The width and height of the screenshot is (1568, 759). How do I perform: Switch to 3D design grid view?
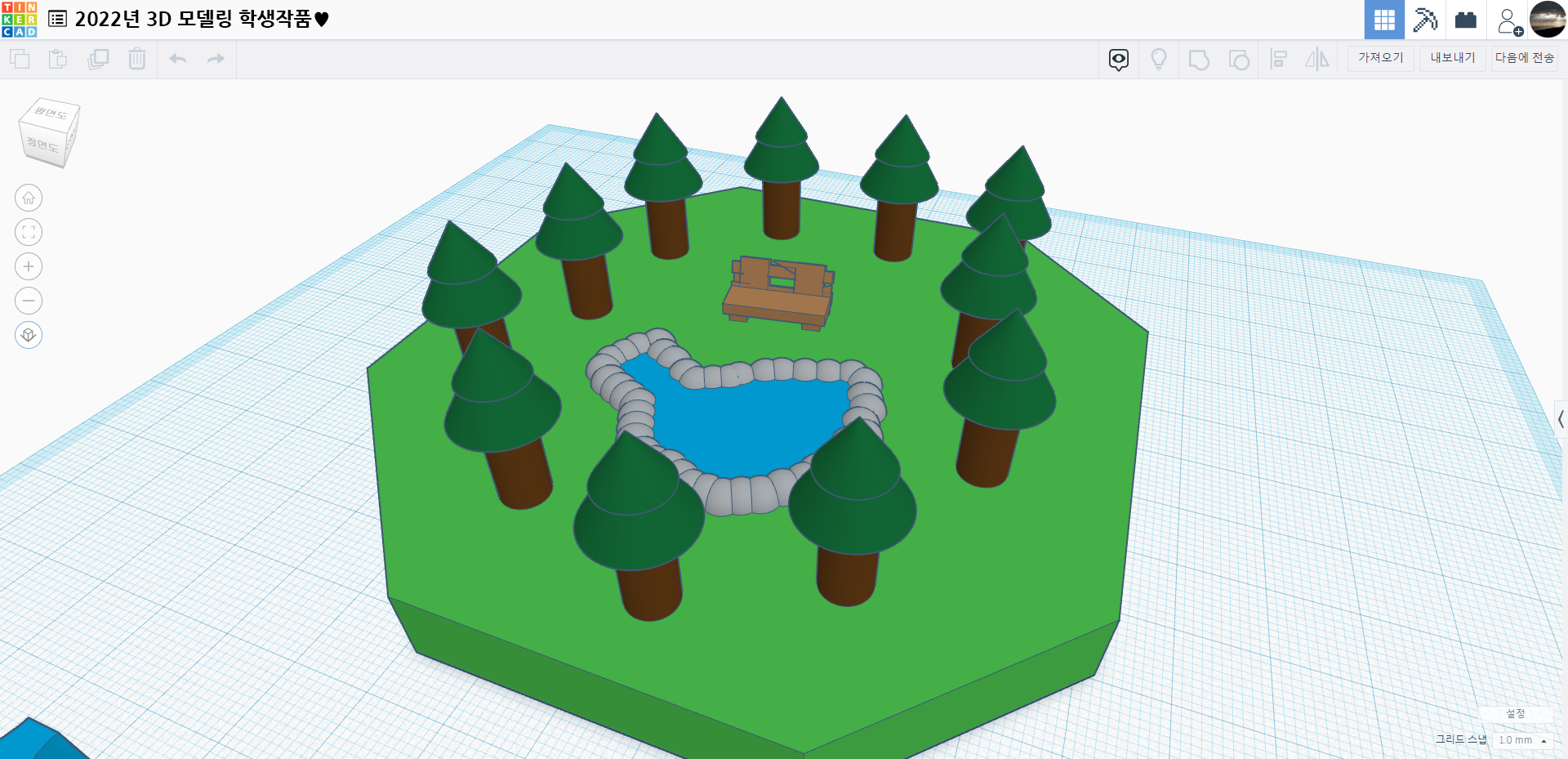[1384, 20]
